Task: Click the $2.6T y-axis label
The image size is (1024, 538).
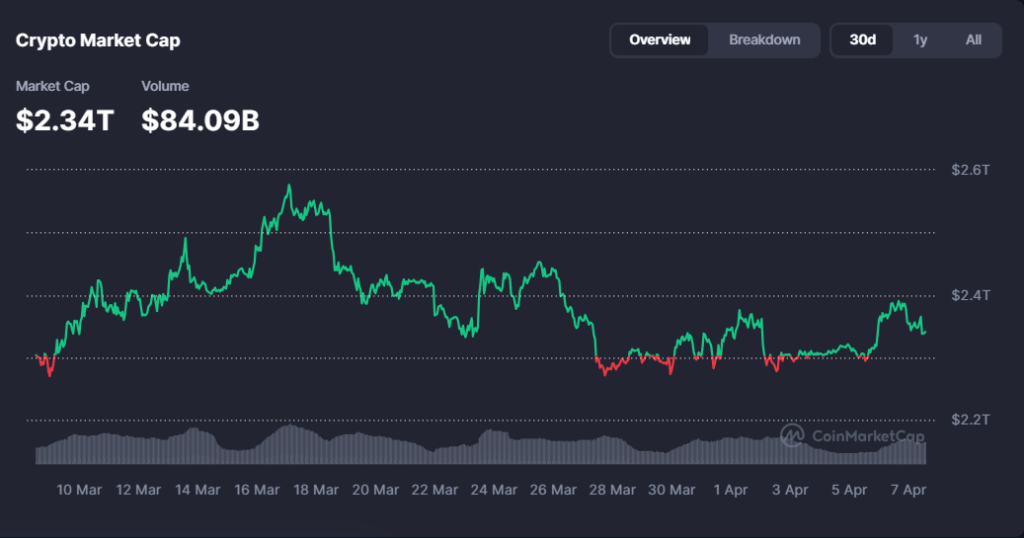Action: [x=969, y=170]
